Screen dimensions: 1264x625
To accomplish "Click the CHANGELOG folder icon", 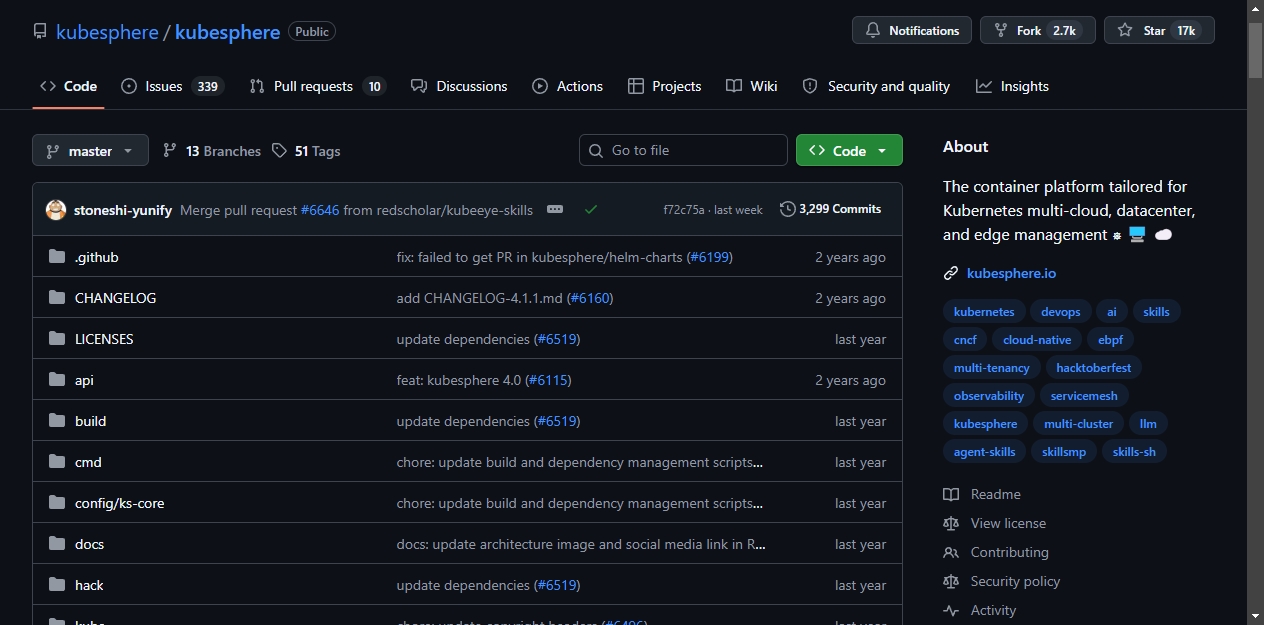I will coord(57,298).
